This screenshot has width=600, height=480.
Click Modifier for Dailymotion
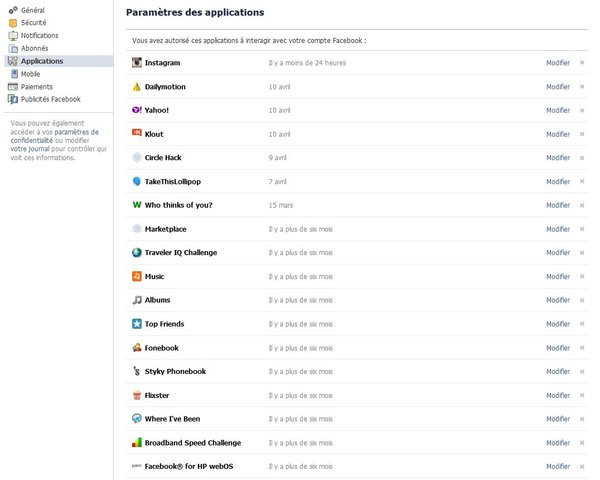pos(558,87)
